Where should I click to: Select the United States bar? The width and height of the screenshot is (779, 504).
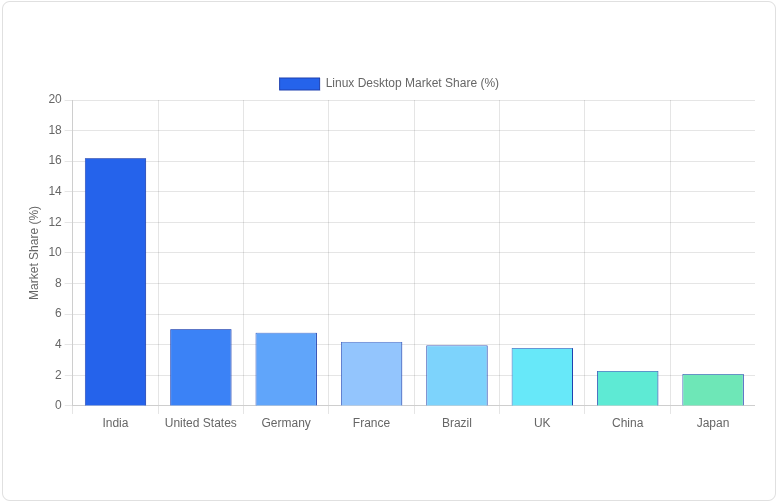tap(201, 367)
